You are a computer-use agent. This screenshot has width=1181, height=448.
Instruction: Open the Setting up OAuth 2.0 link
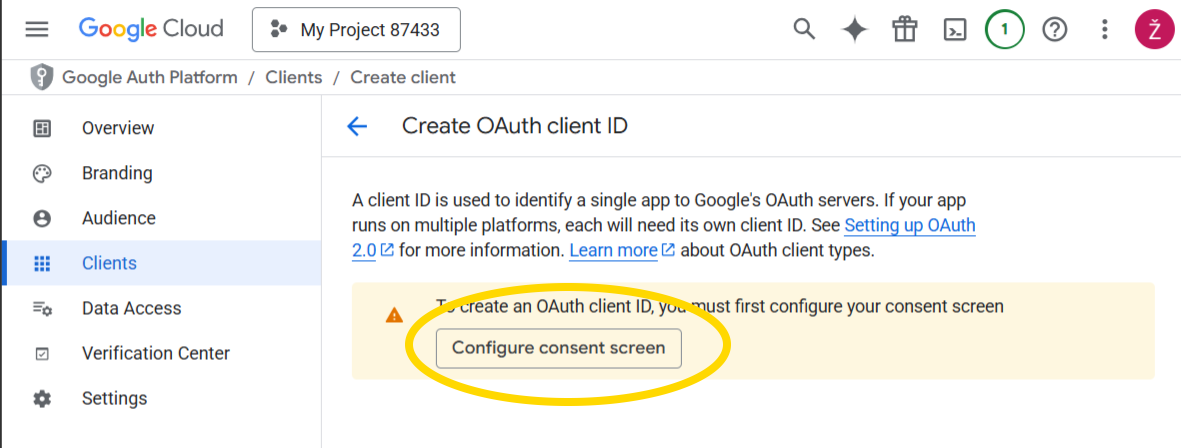click(x=910, y=225)
